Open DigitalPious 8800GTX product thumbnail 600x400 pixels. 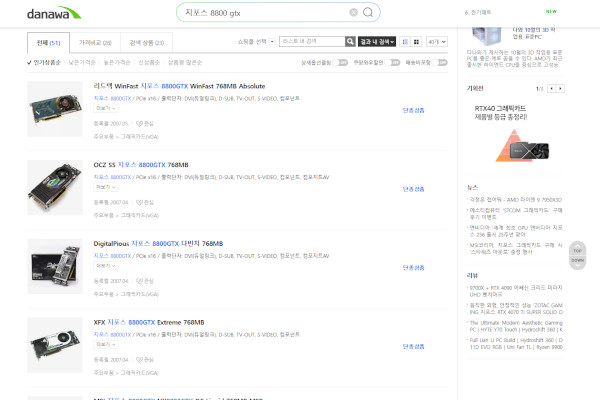click(55, 266)
